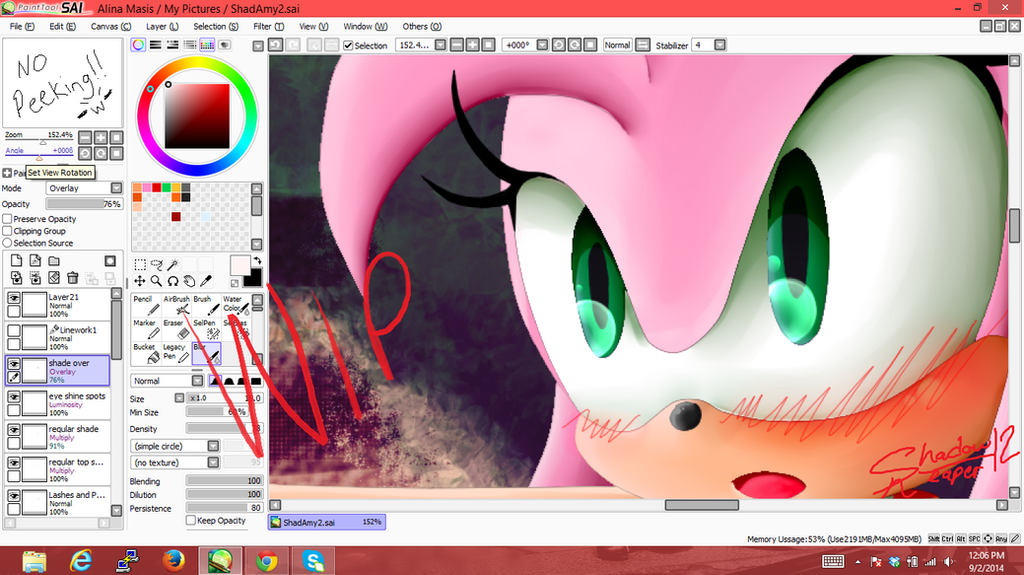The width and height of the screenshot is (1024, 575).
Task: Click the undo button above the canvas
Action: coord(276,45)
